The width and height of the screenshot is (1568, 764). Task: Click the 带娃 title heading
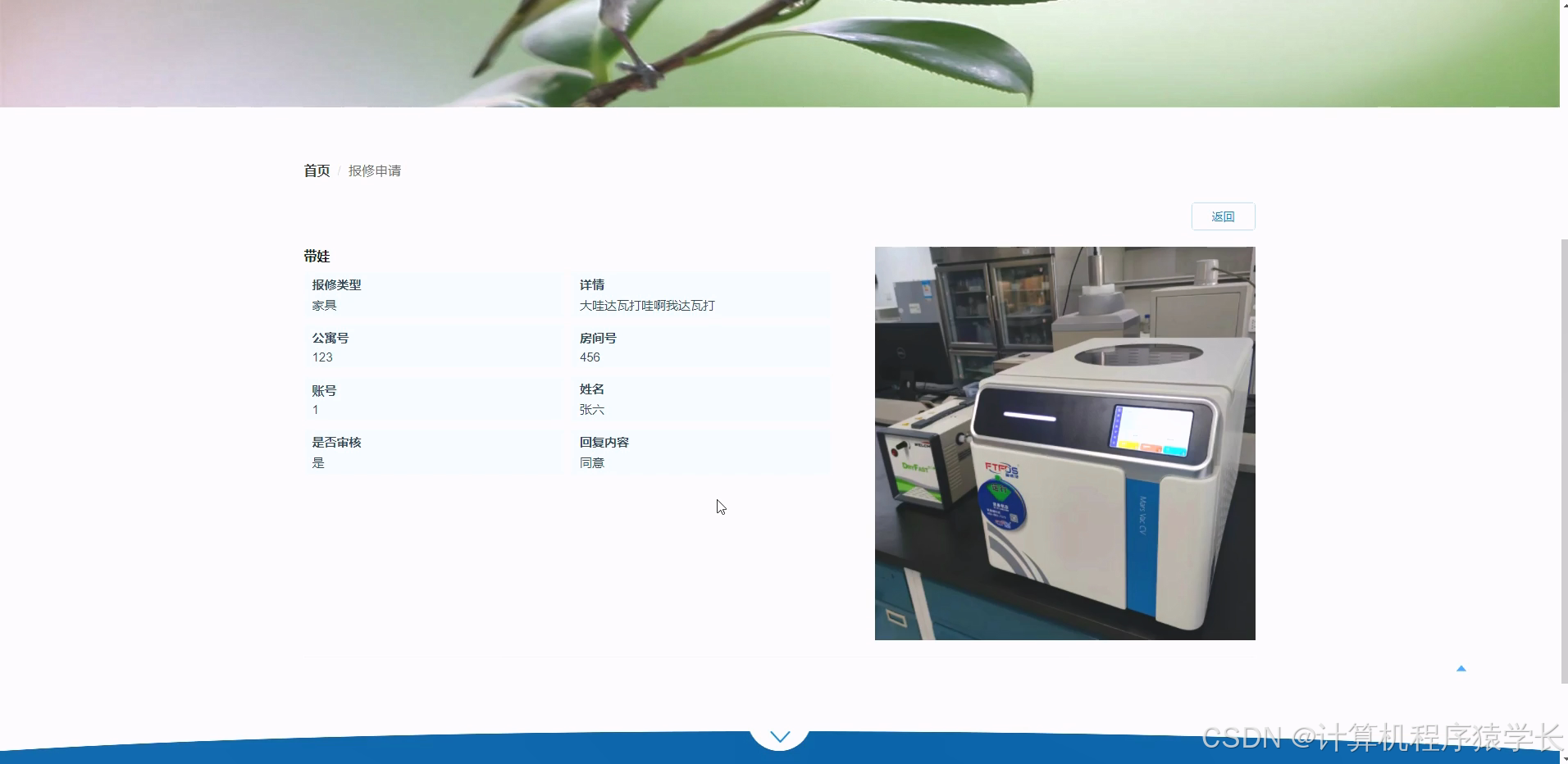click(316, 256)
